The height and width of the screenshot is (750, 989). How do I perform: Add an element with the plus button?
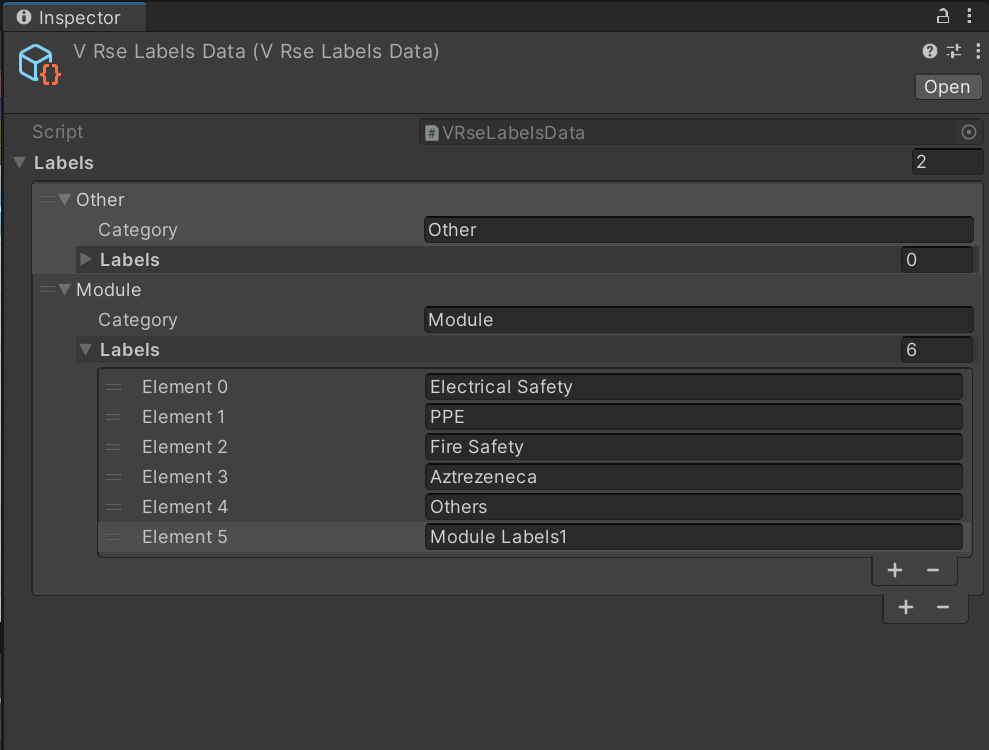tap(895, 570)
